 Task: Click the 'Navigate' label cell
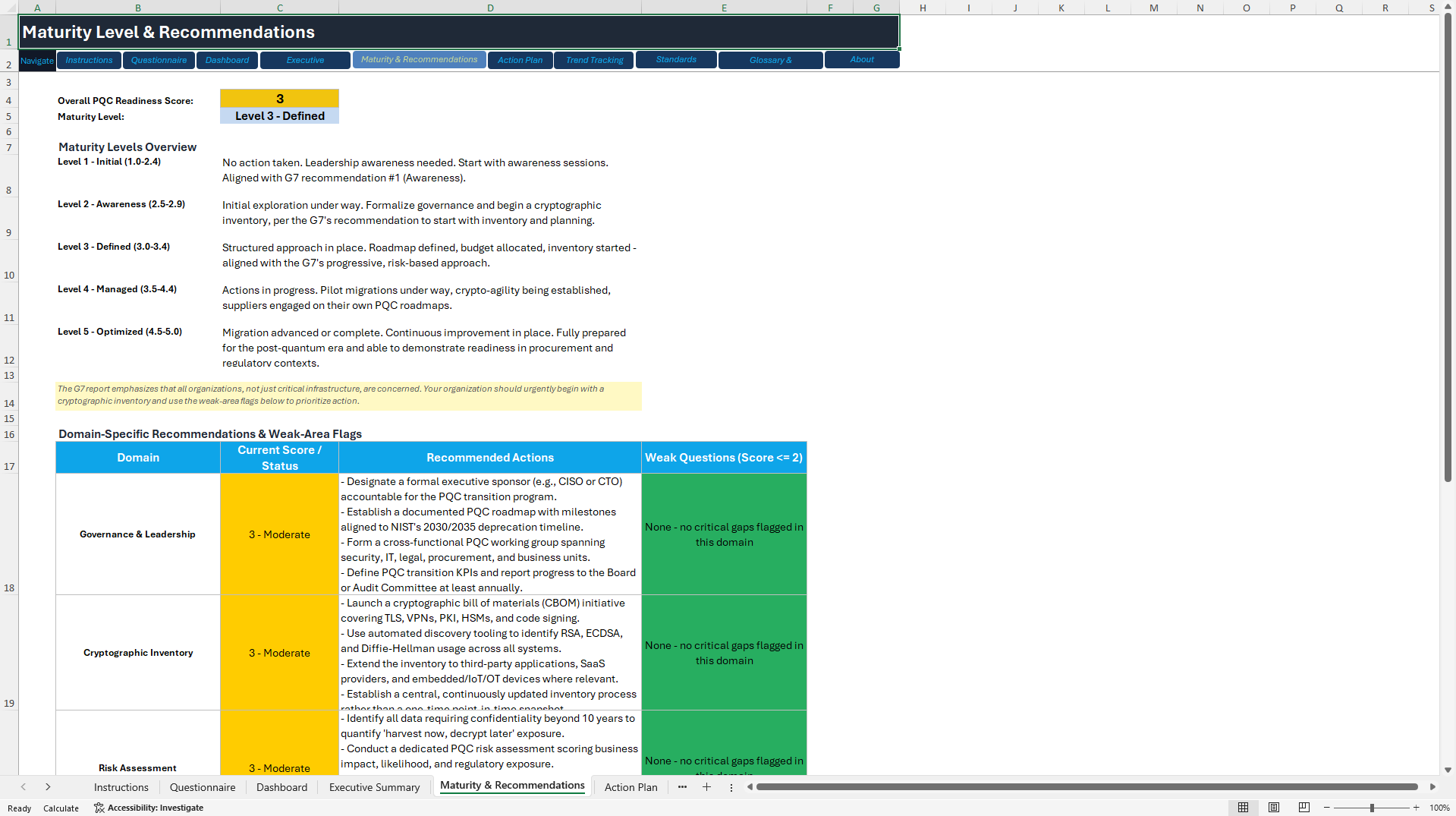[x=37, y=61]
